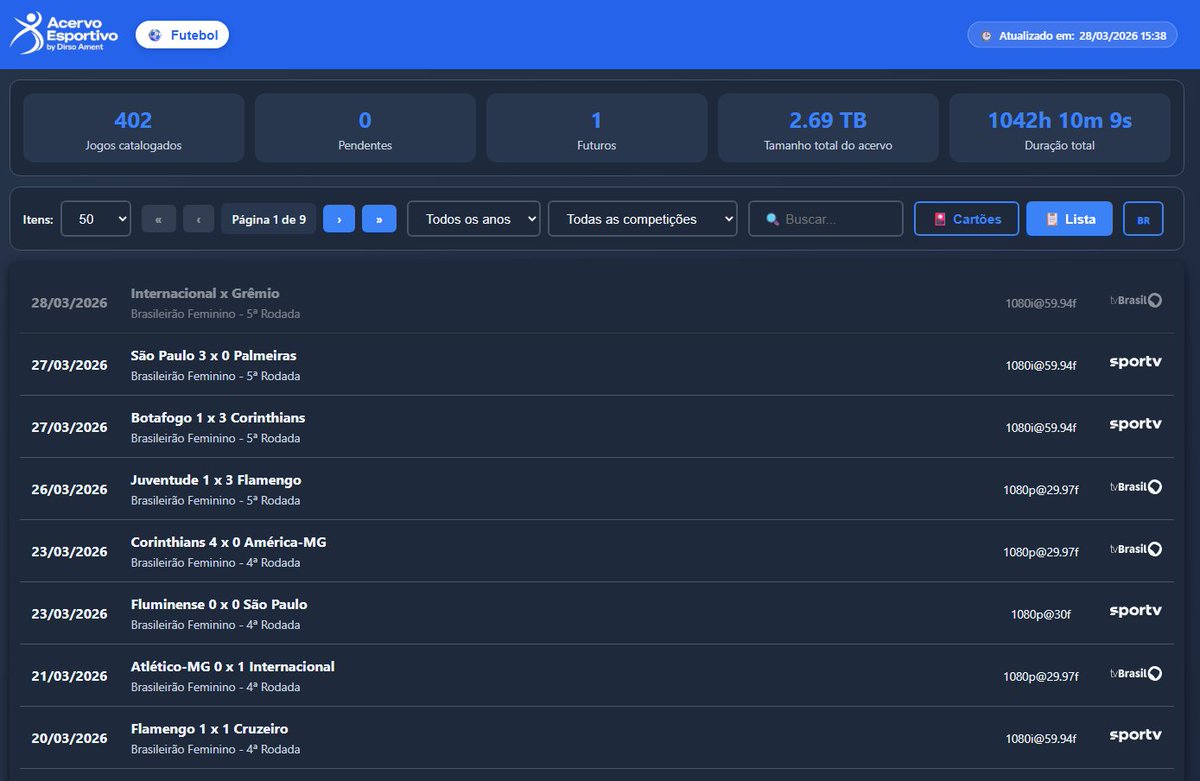Switch to Cartões view
This screenshot has height=781, width=1200.
966,219
